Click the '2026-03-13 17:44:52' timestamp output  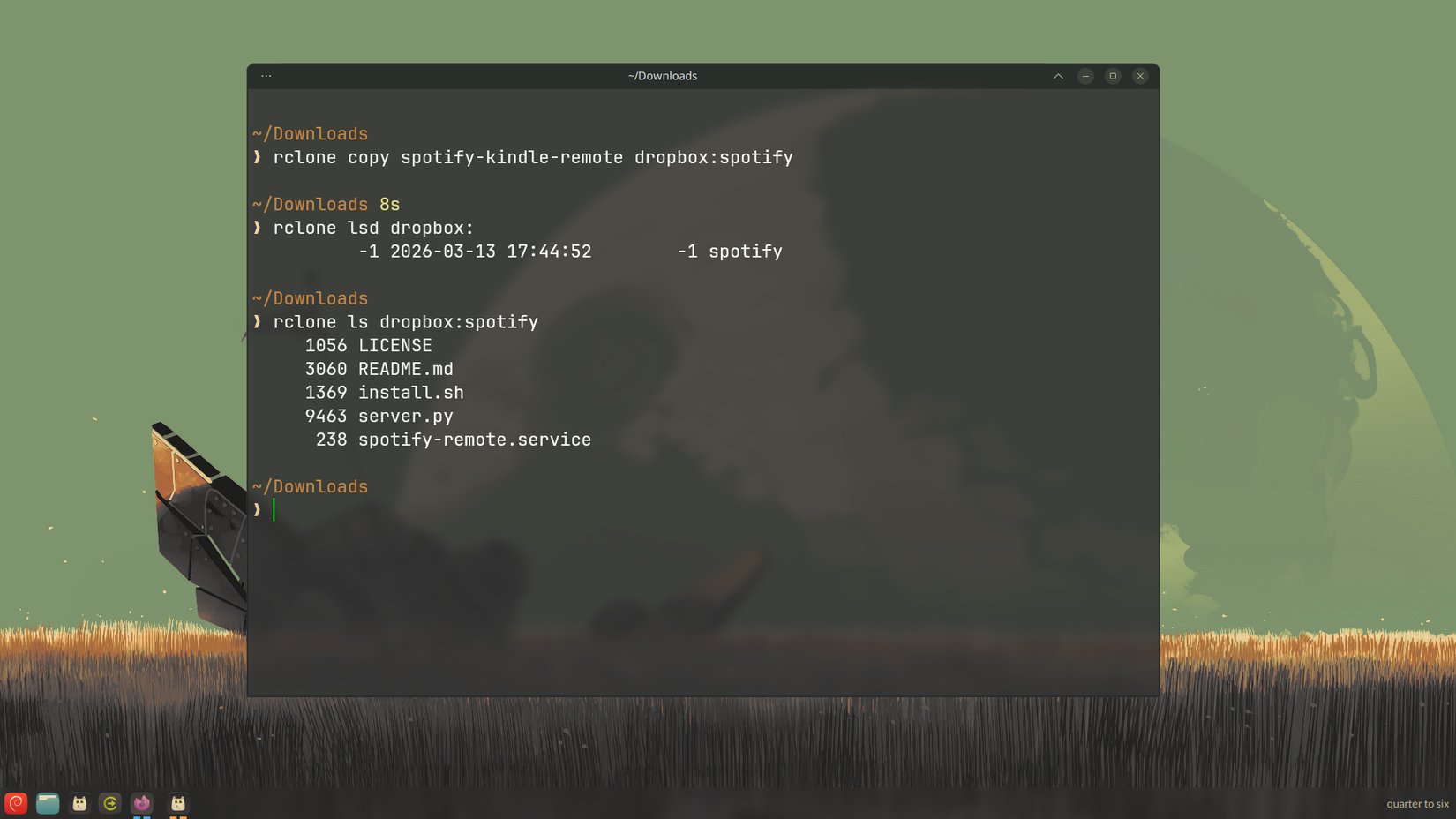pos(491,252)
